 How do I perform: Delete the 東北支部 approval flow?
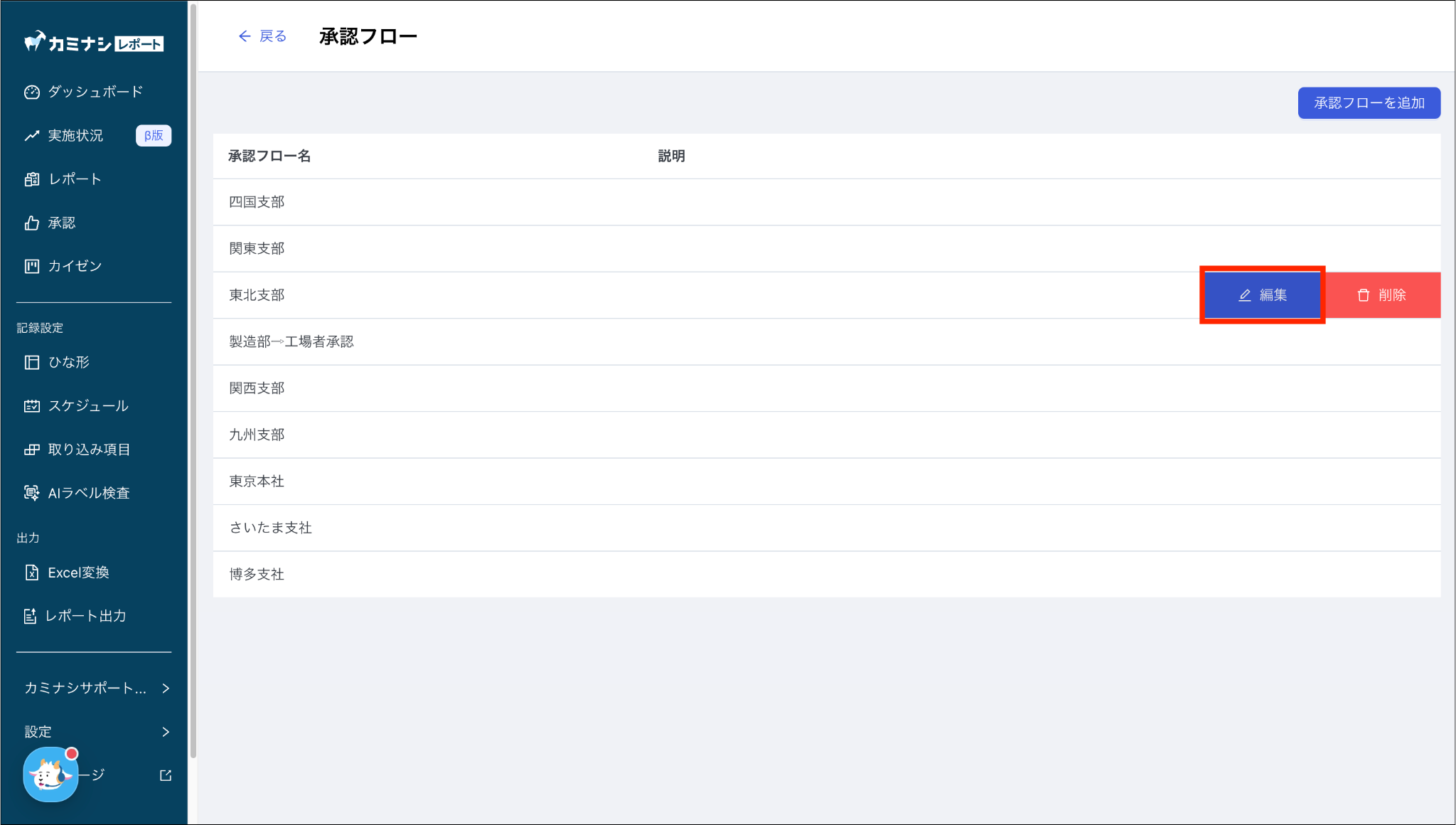coord(1382,295)
